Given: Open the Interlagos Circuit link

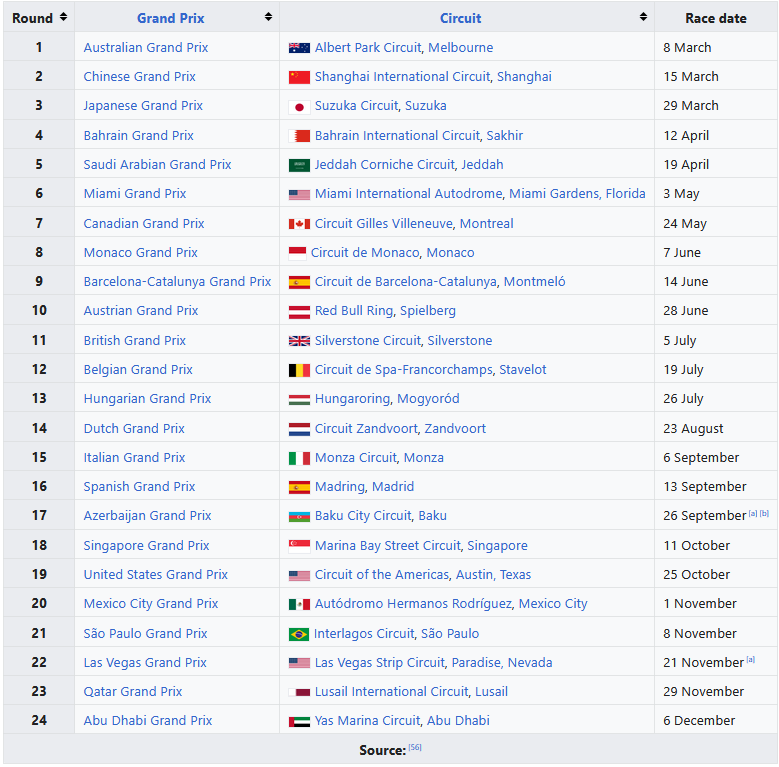Looking at the screenshot, I should 364,634.
